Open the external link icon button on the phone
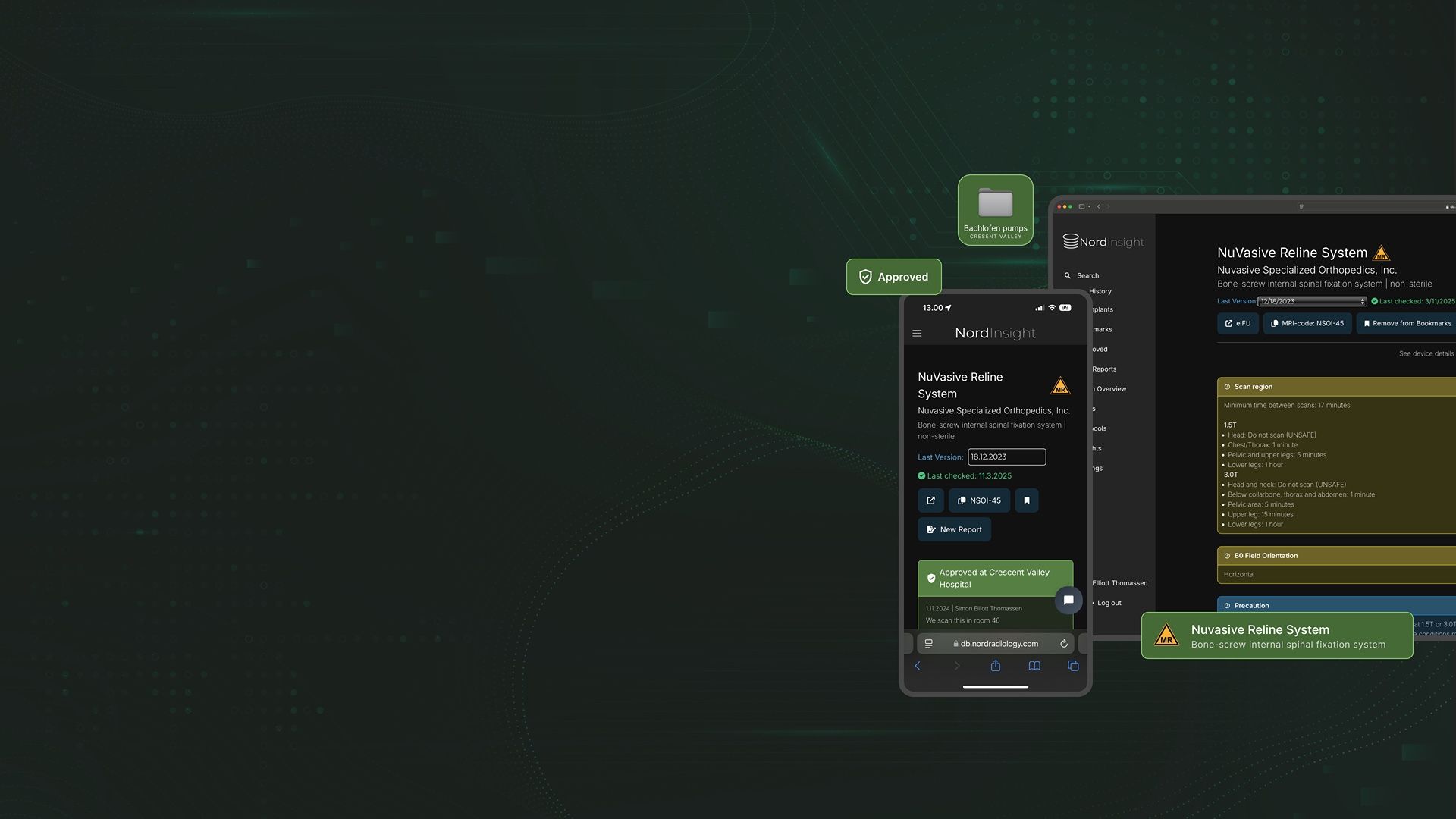The width and height of the screenshot is (1456, 819). coord(930,500)
